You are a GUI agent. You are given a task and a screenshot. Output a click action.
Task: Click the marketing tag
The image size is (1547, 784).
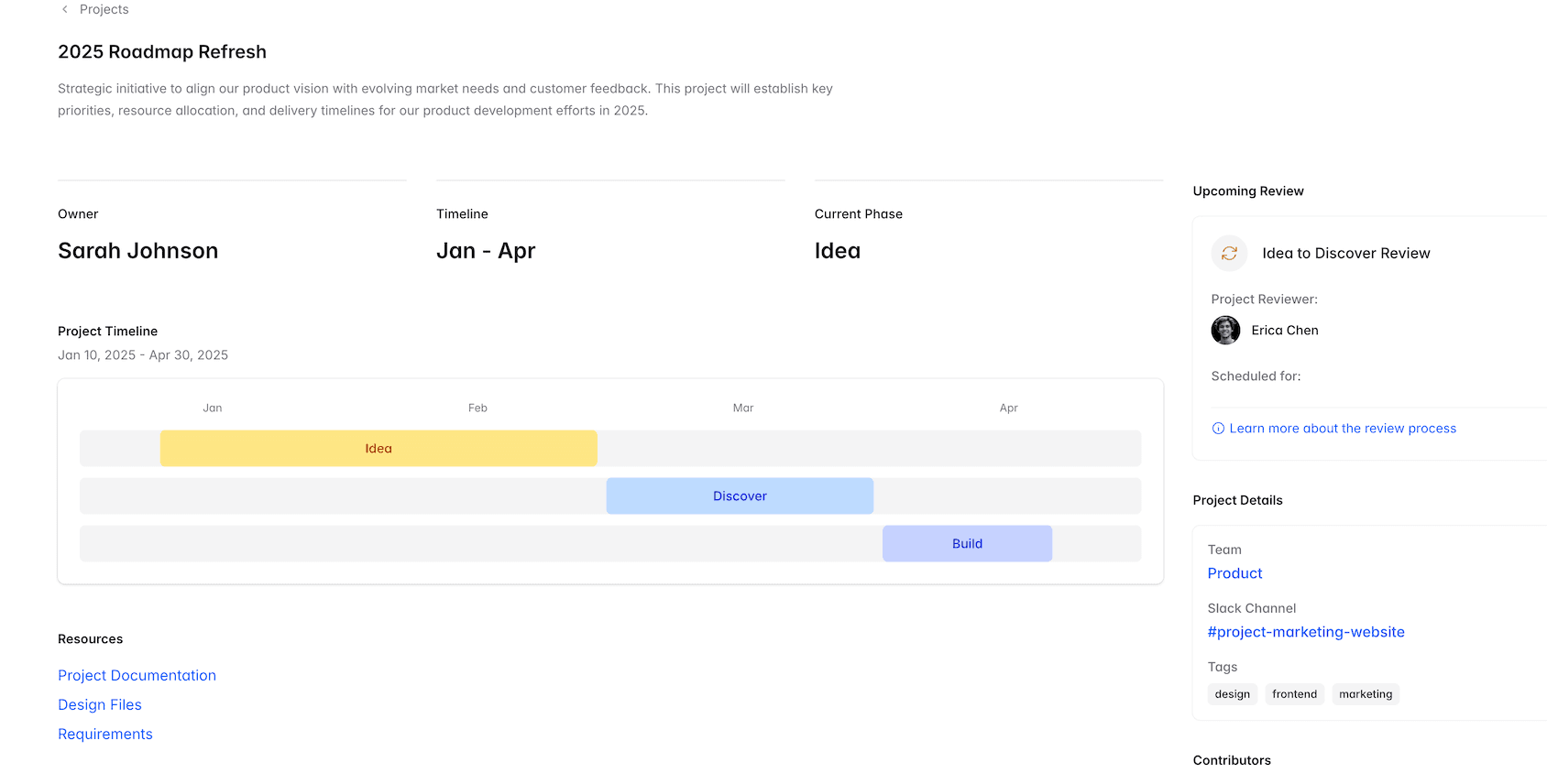click(x=1365, y=694)
